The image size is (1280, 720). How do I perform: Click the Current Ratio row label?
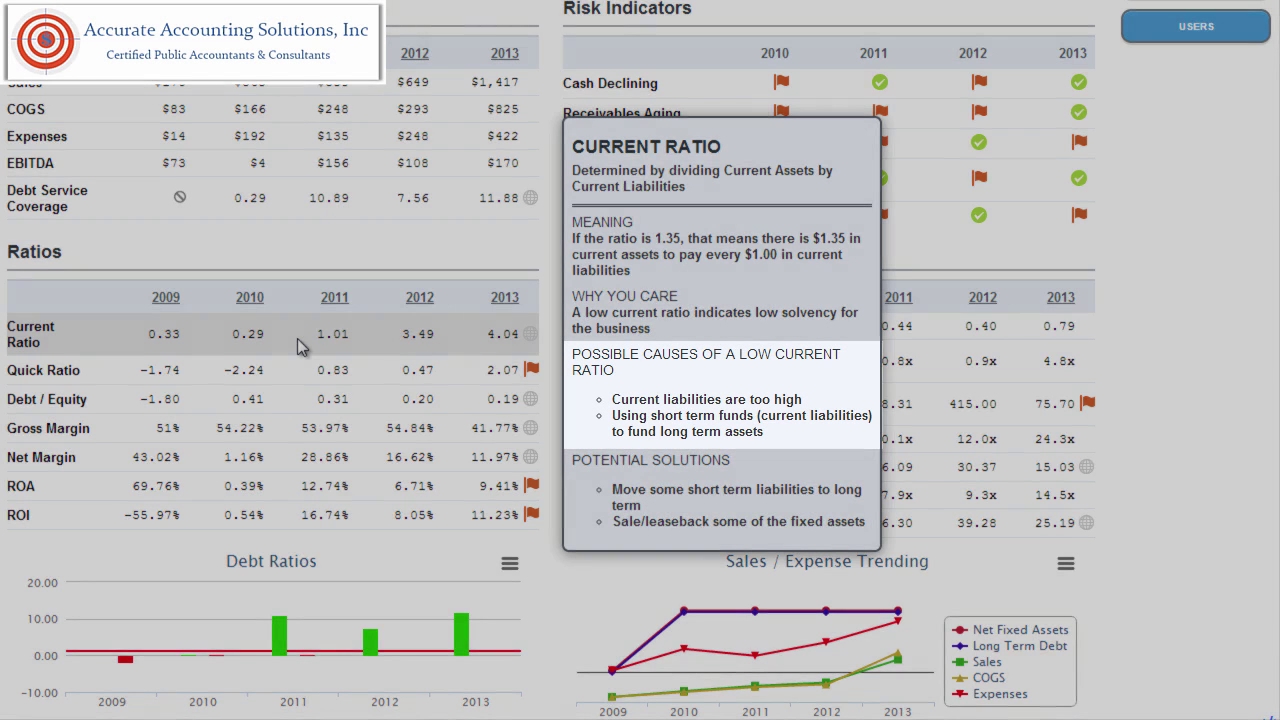(x=31, y=334)
